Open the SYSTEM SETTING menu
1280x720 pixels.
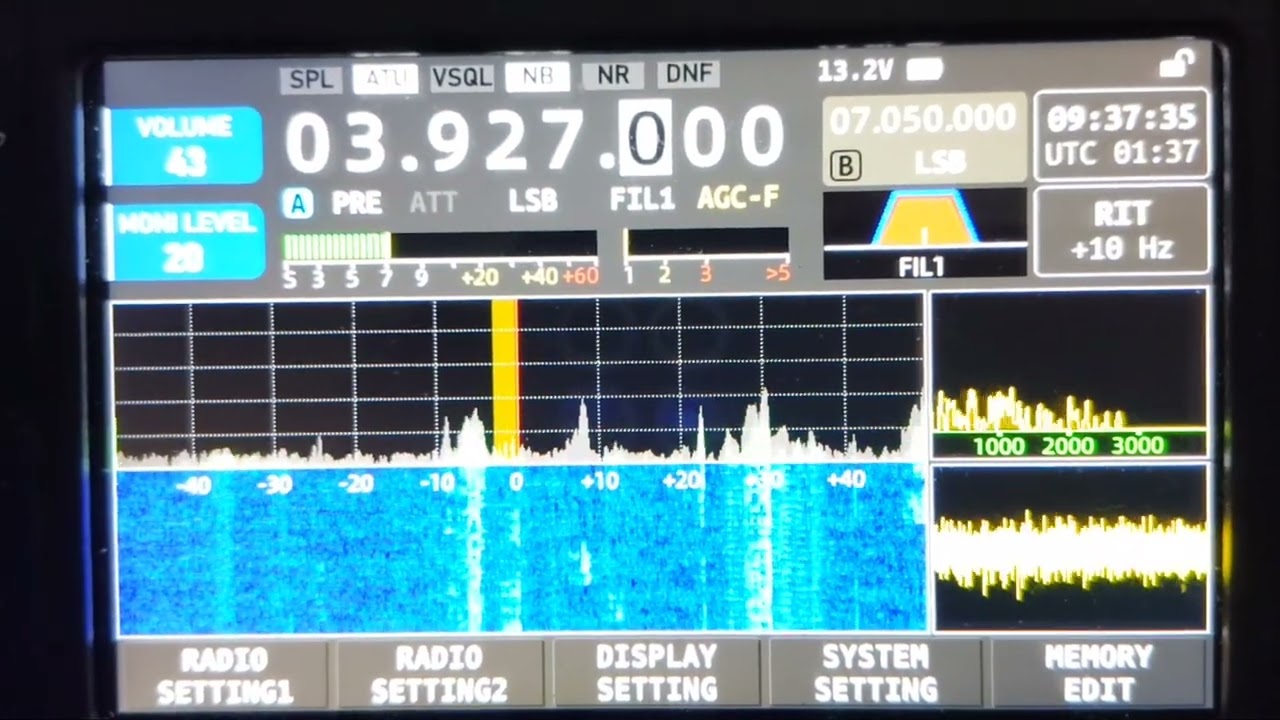point(875,673)
